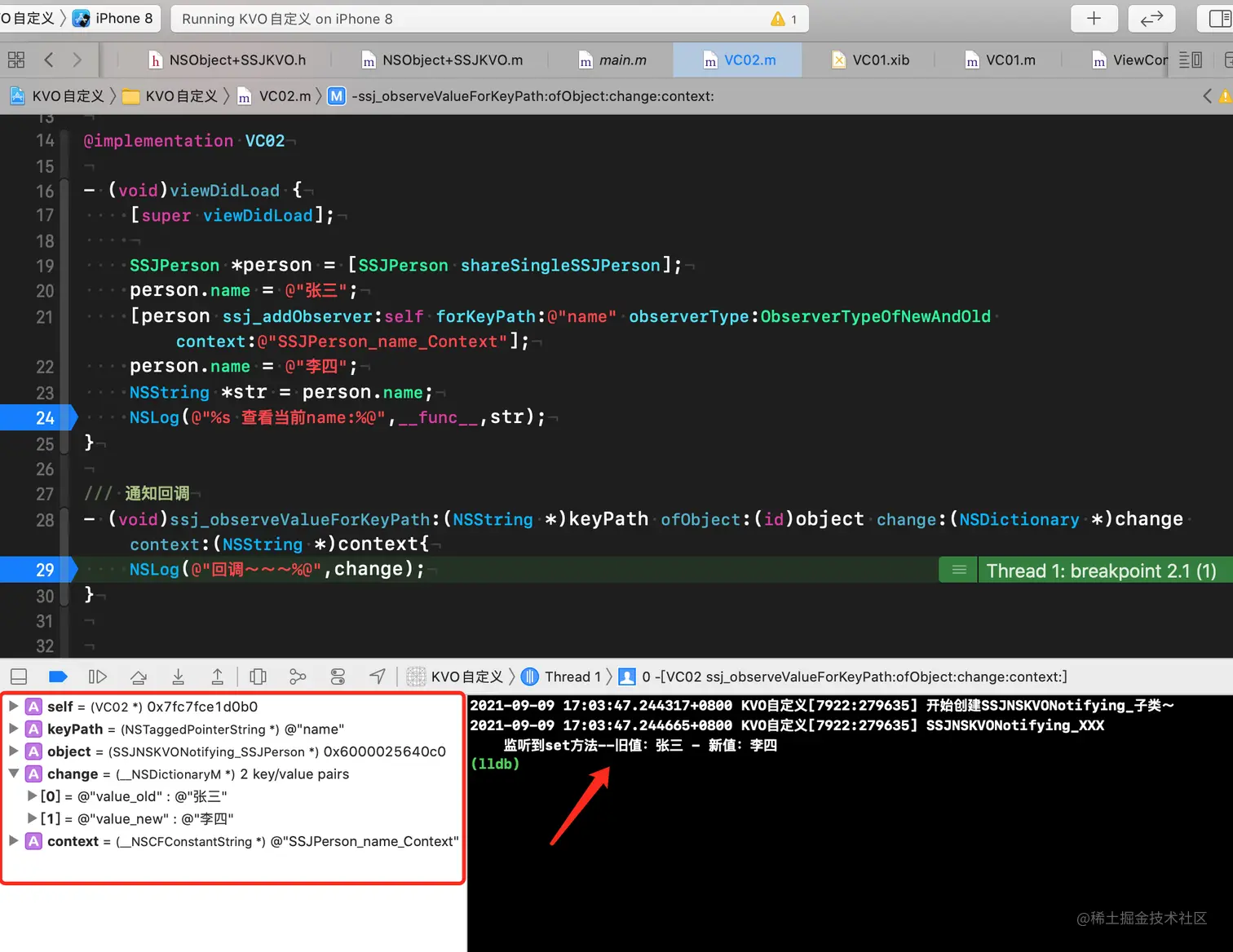
Task: Open the KVO自定义 project breadcrumb
Action: (x=57, y=96)
